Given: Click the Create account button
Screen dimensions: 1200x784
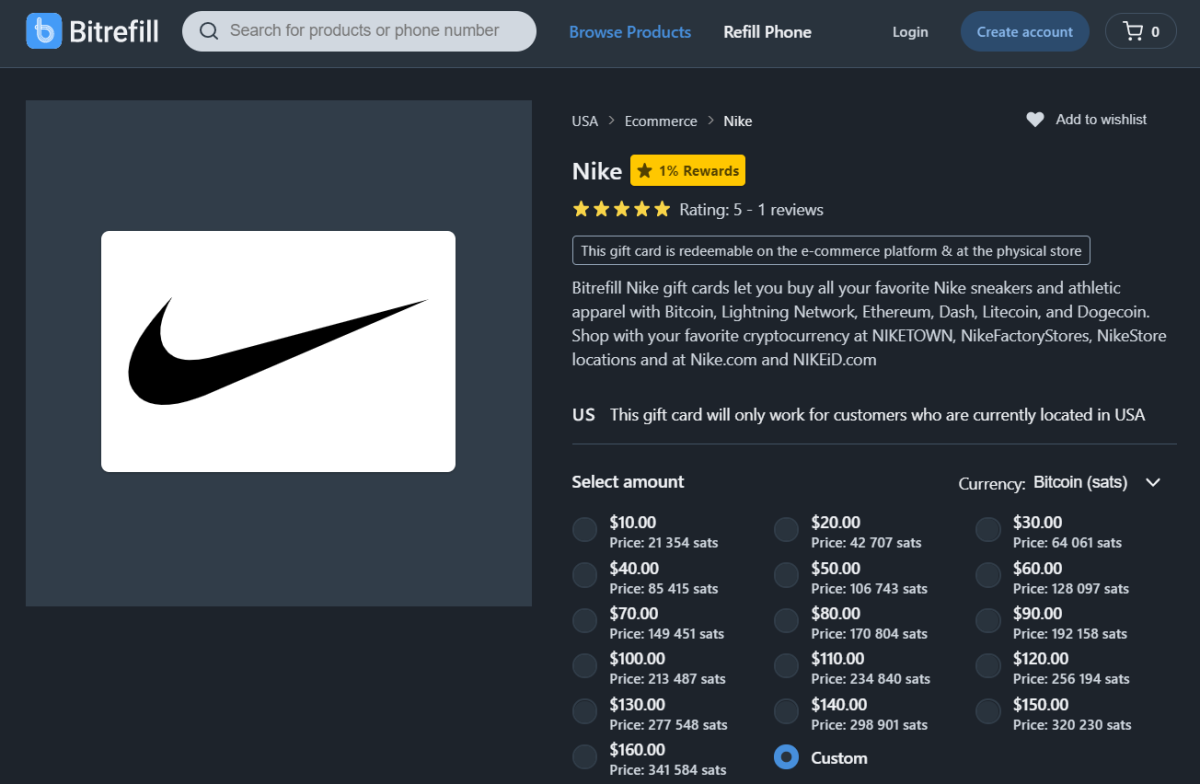Looking at the screenshot, I should pyautogui.click(x=1024, y=31).
